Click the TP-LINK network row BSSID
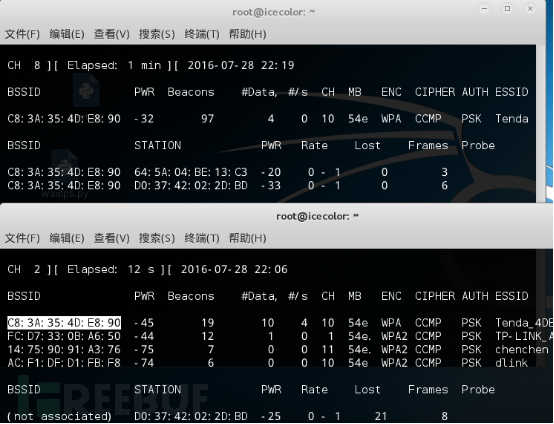The width and height of the screenshot is (554, 424). [64, 336]
